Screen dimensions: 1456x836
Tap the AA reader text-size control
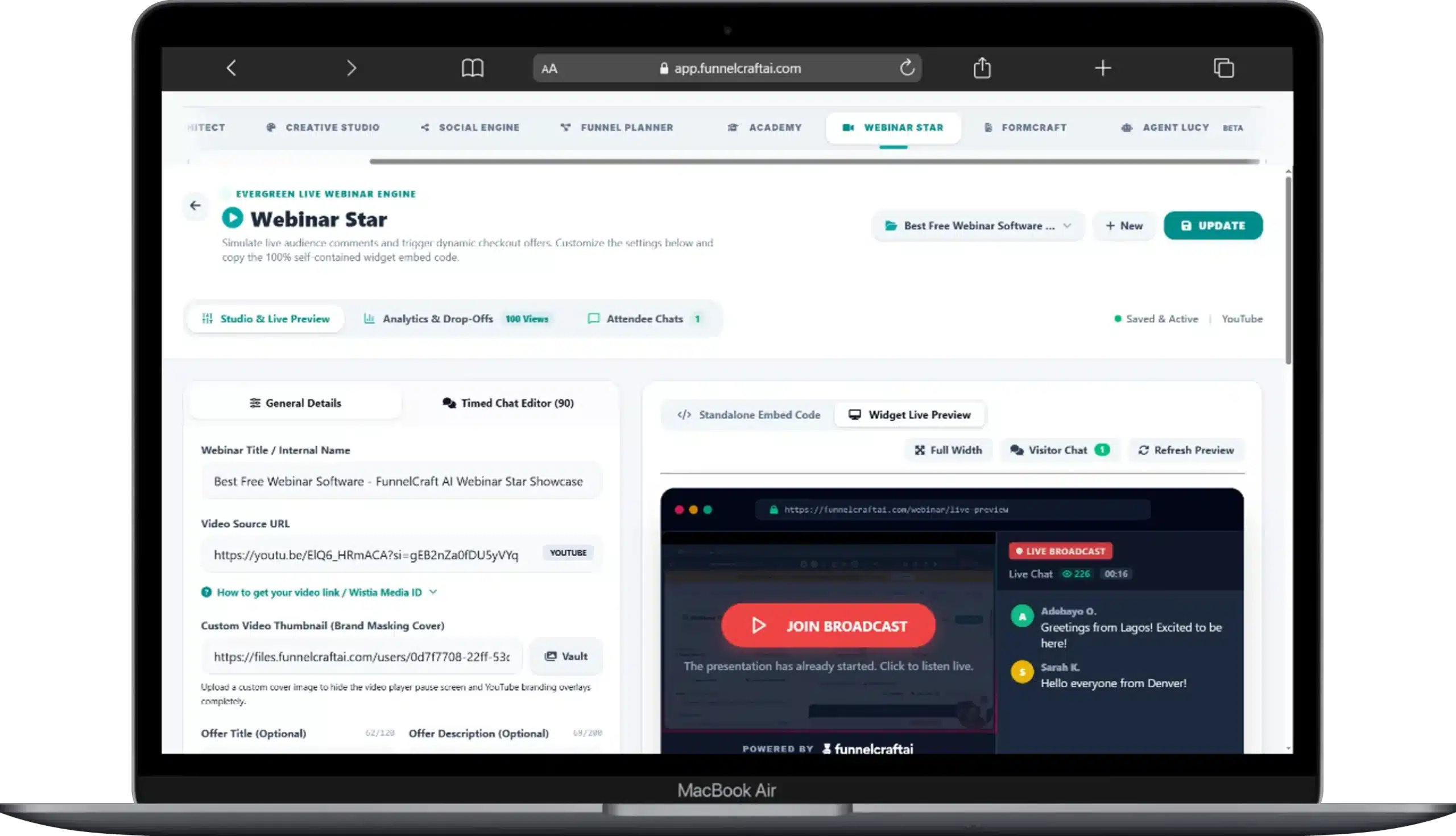(x=549, y=69)
